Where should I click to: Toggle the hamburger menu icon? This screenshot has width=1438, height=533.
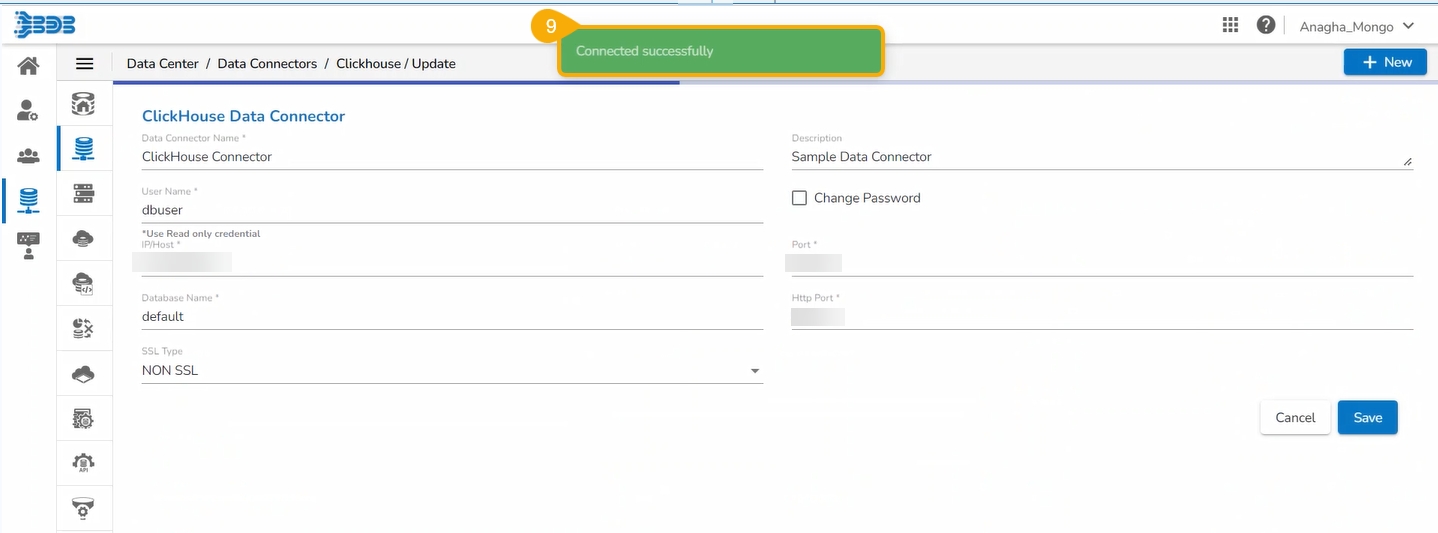click(85, 64)
